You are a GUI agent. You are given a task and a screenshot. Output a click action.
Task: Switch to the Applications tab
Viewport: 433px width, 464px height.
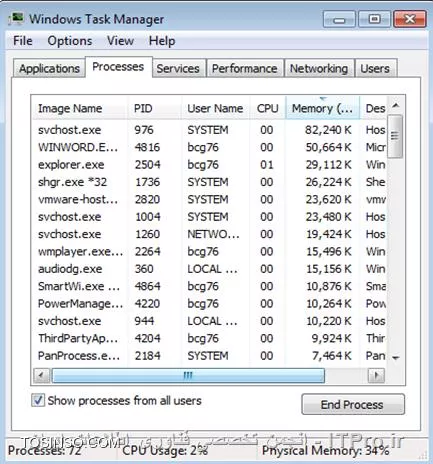[49, 68]
